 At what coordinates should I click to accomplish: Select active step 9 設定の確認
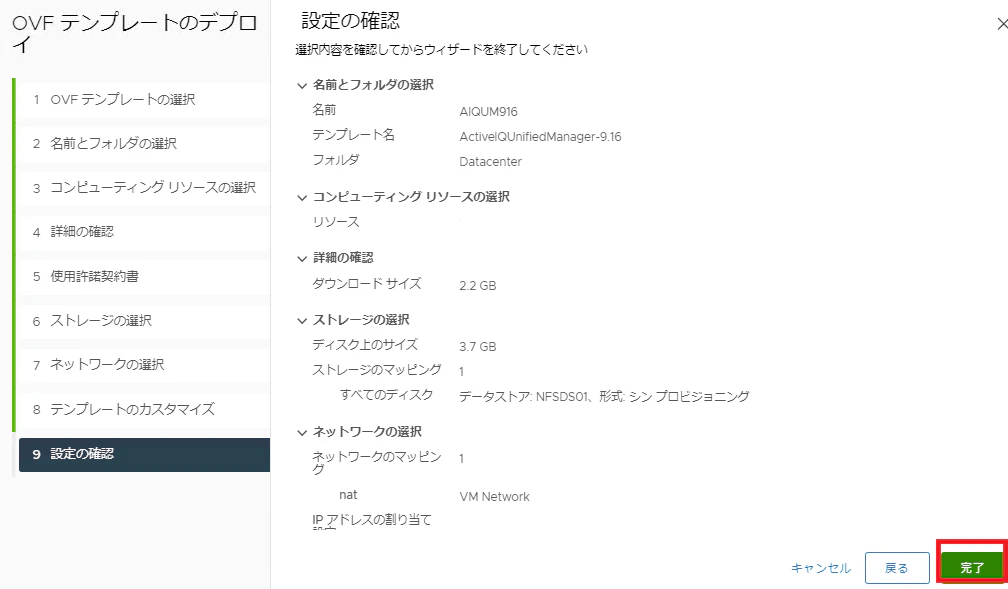pos(144,455)
